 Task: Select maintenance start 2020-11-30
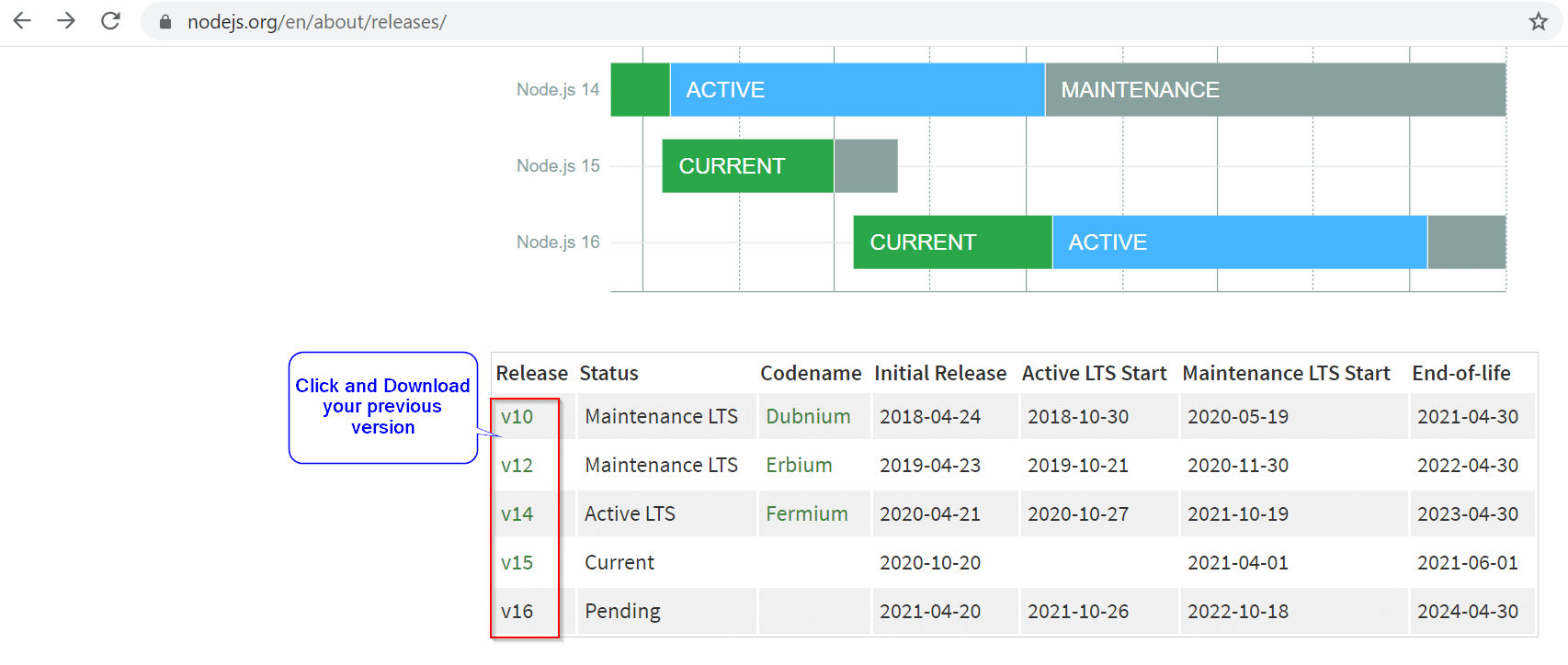(1238, 466)
